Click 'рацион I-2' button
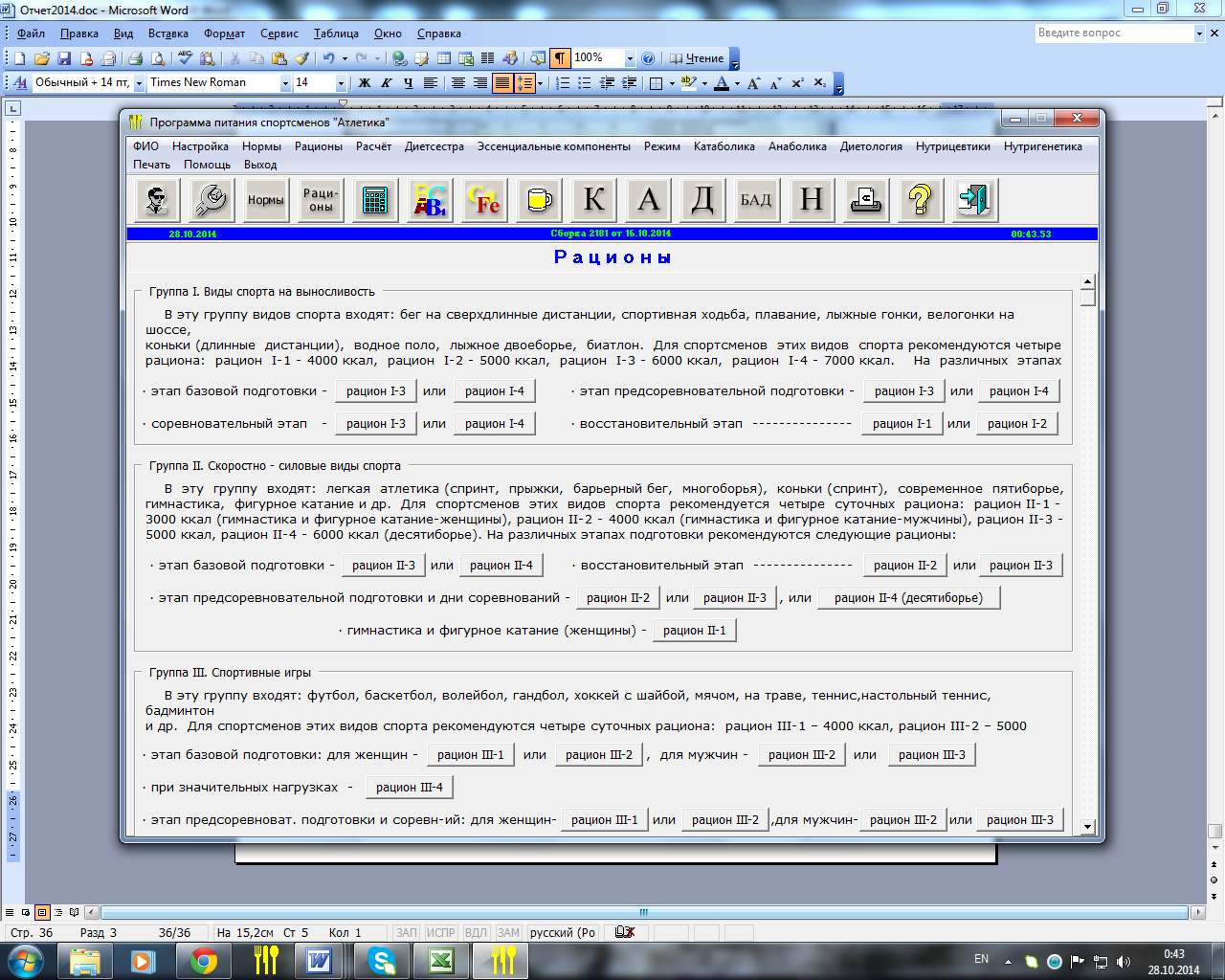Screen dimensions: 1225x980 pos(1017,424)
